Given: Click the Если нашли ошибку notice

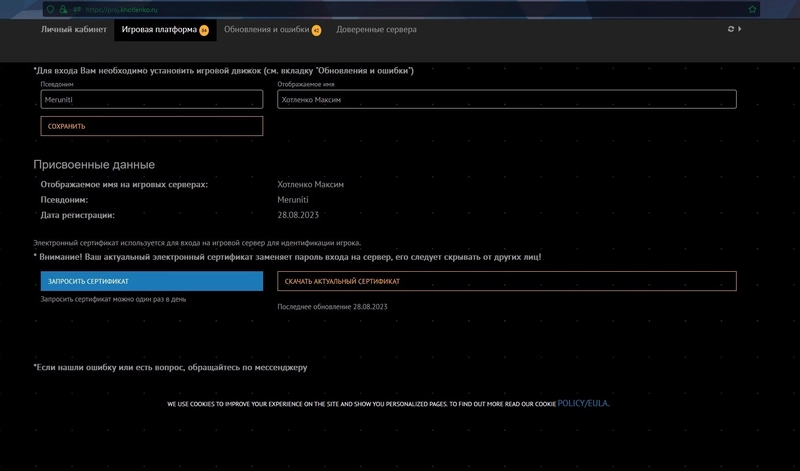Looking at the screenshot, I should click(170, 367).
